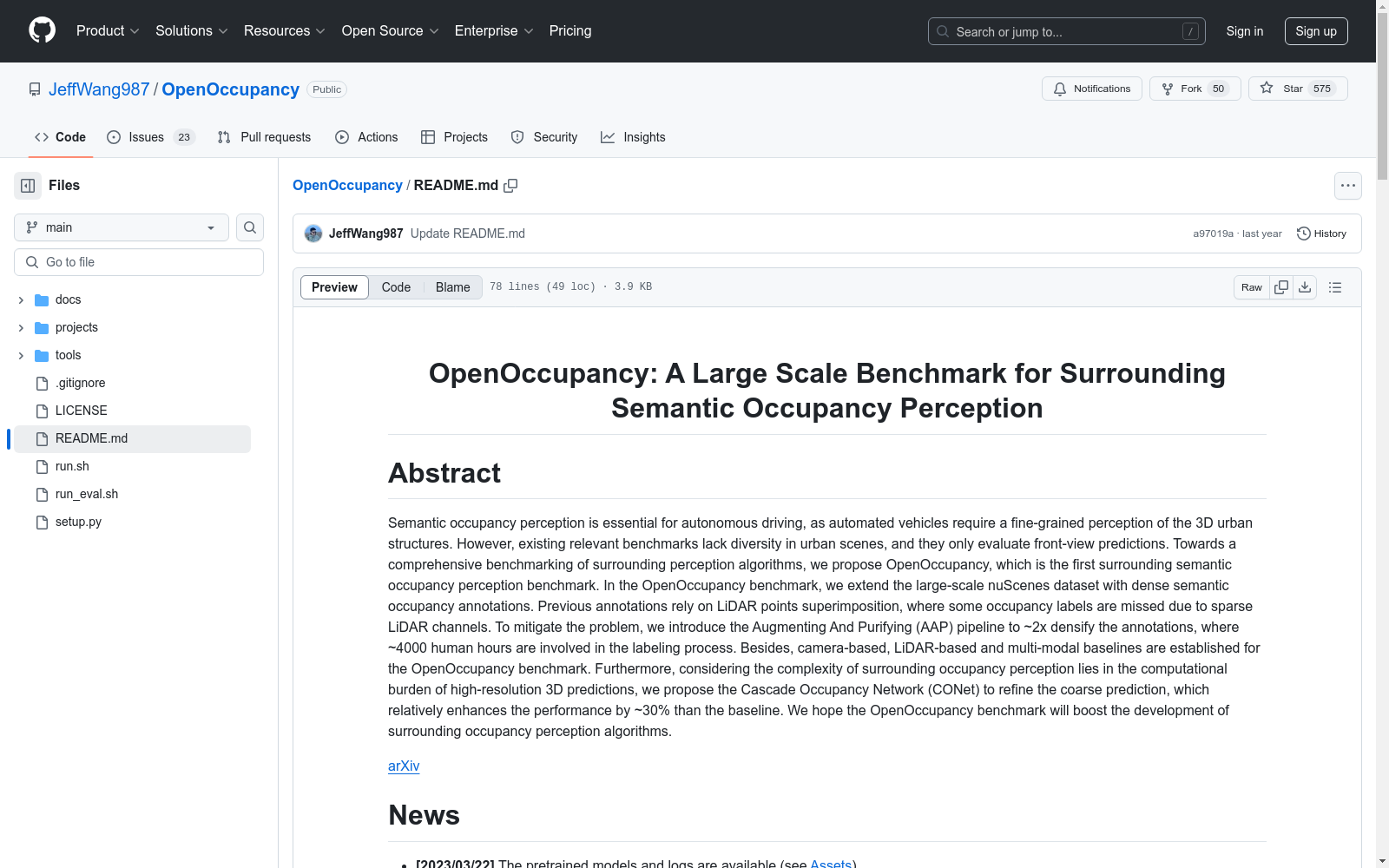The image size is (1389, 868).
Task: Open the three-dot more options menu
Action: (x=1347, y=186)
